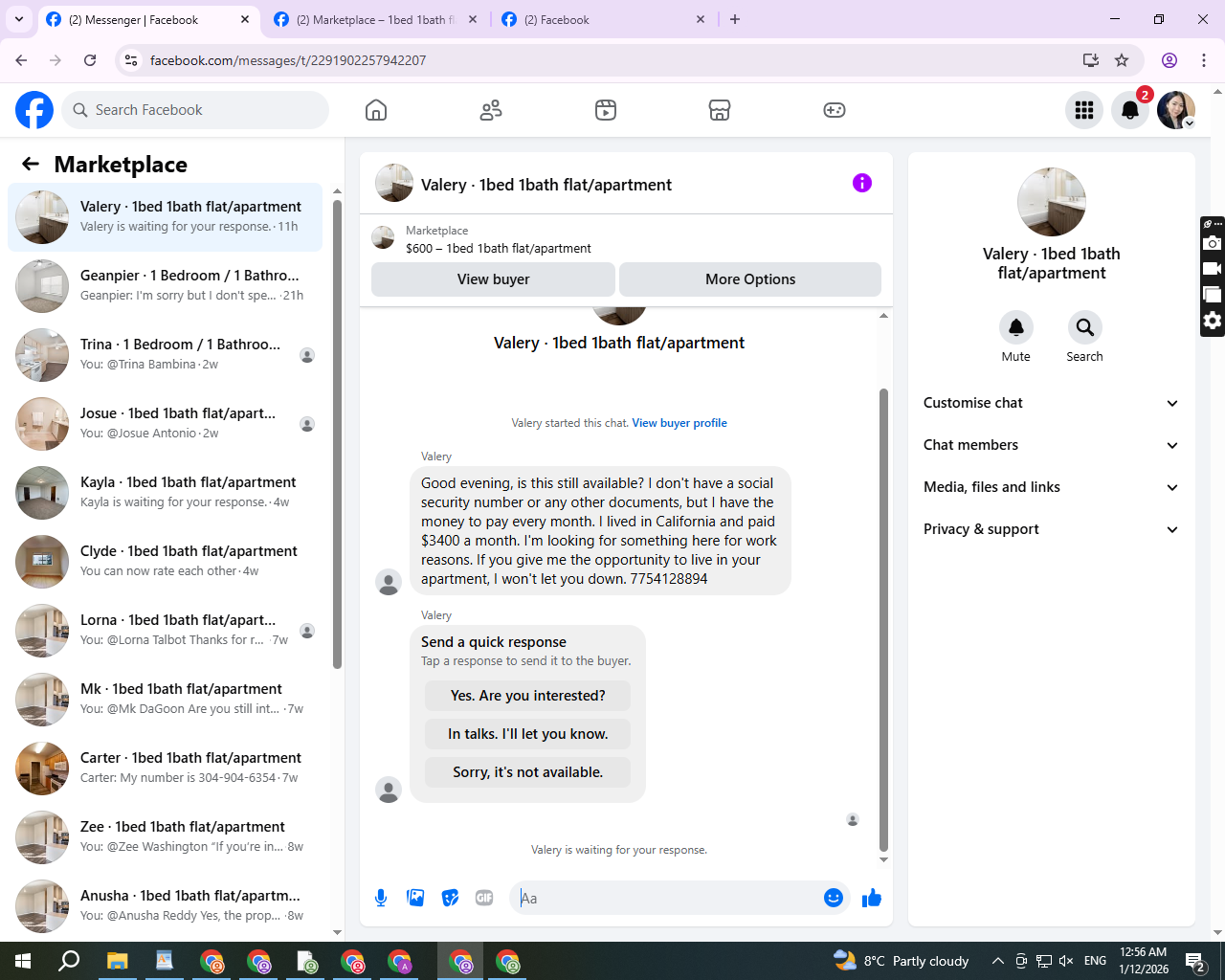Send a thumbs-up like
Viewport: 1225px width, 980px height.
(872, 898)
